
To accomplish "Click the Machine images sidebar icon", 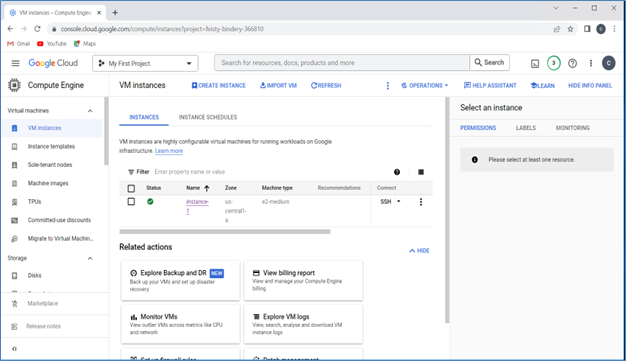I will pos(14,183).
